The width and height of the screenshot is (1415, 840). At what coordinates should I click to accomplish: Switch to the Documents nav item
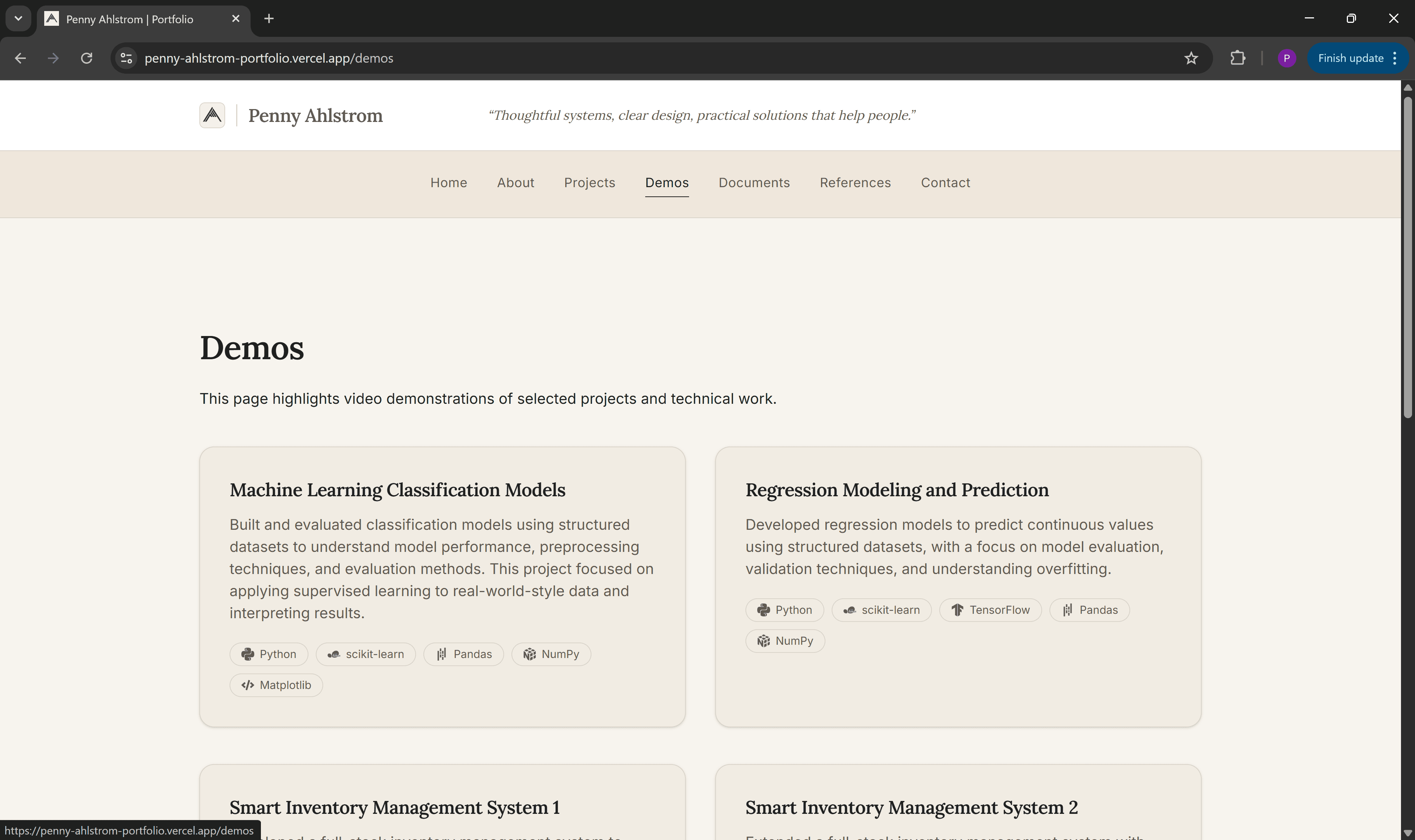coord(754,182)
